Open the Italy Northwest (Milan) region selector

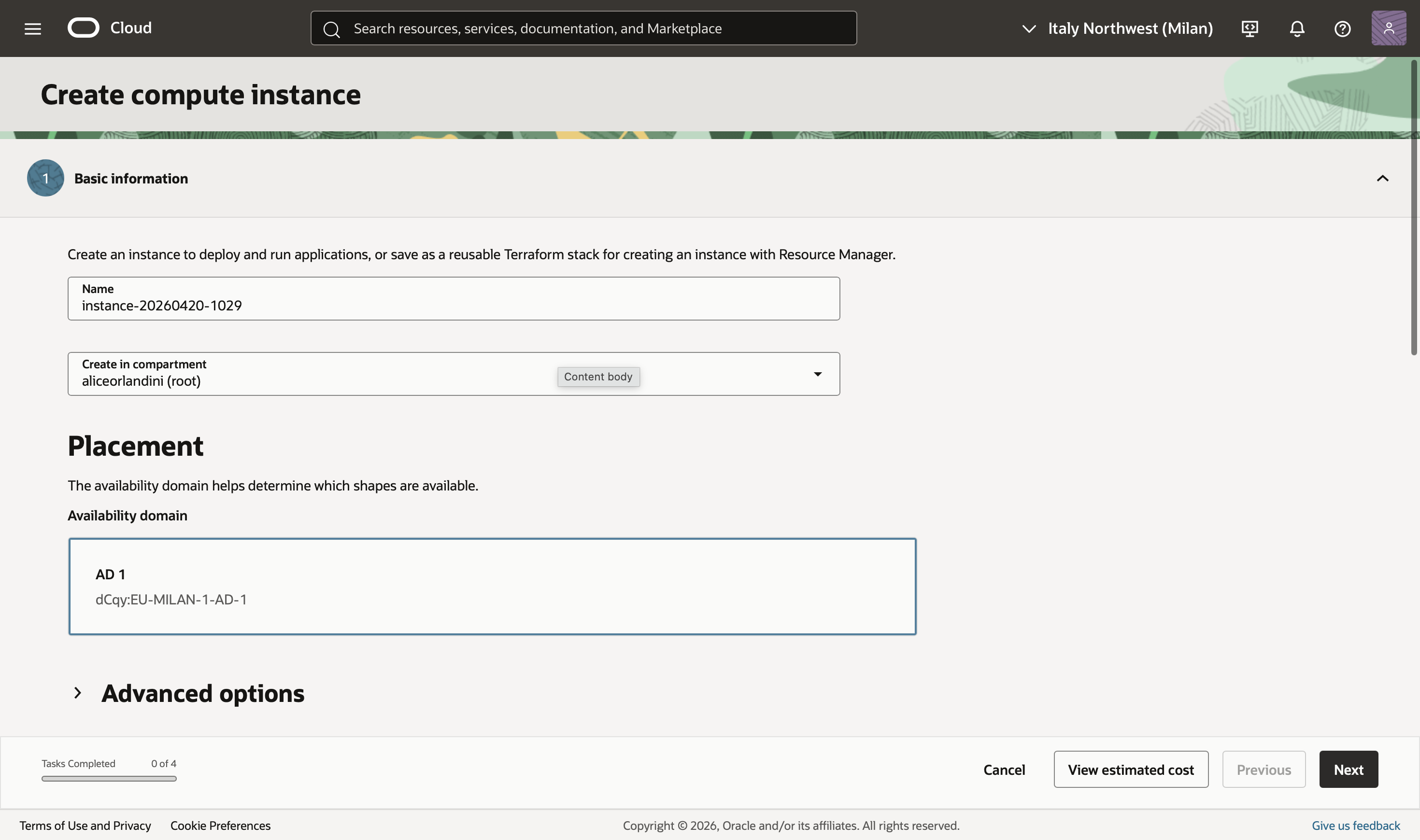(1118, 28)
